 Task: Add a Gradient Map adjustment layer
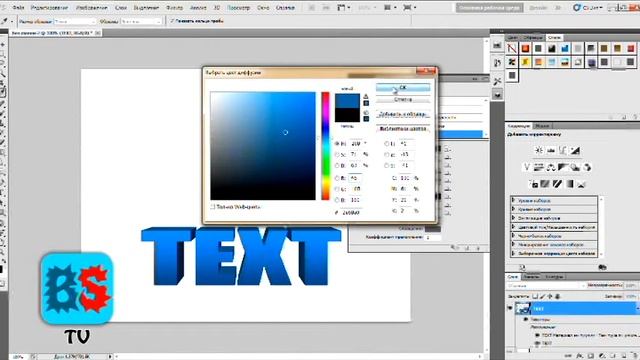tap(569, 184)
